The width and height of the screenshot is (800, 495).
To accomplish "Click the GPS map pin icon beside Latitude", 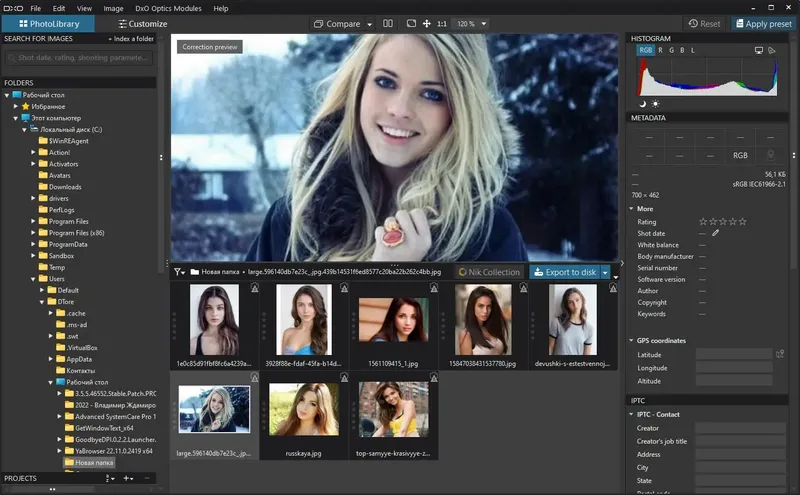I will (x=780, y=354).
